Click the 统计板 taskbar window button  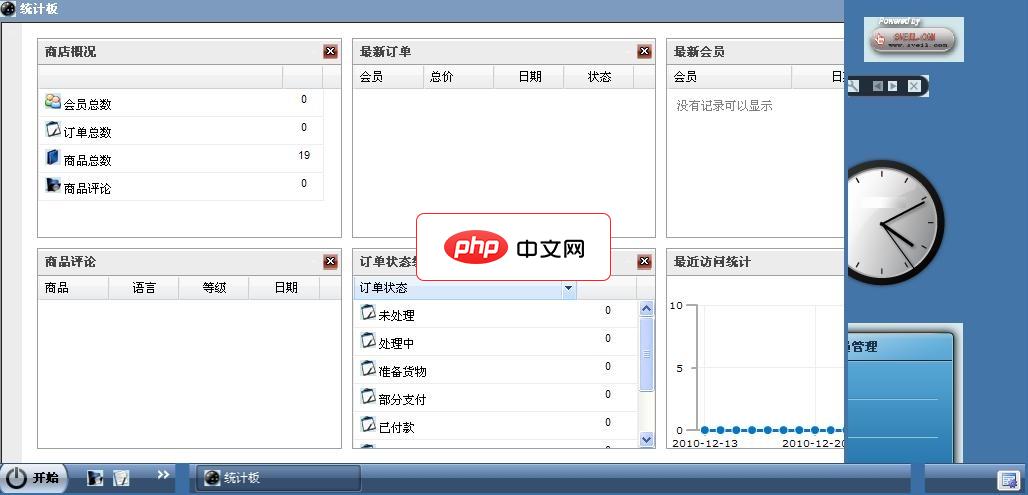(279, 478)
